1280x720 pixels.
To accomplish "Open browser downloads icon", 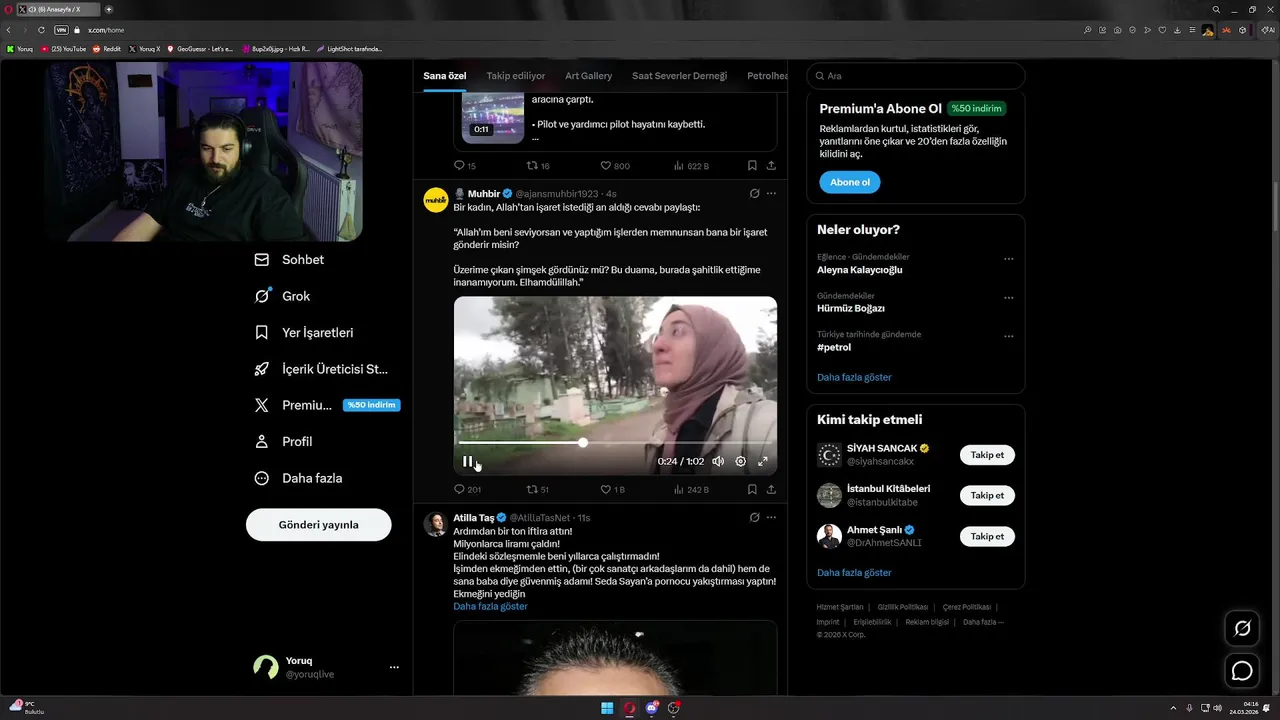I will point(1177,30).
